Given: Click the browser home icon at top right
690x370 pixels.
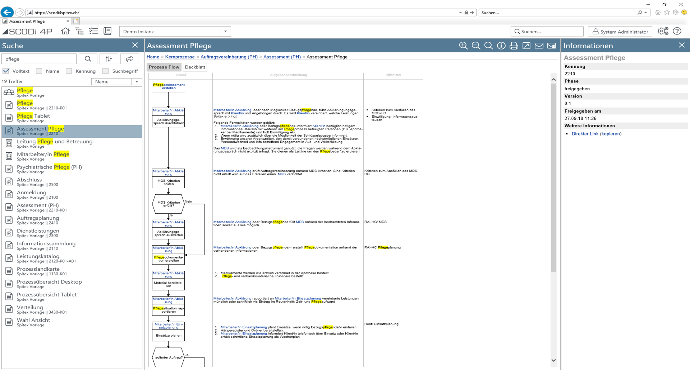Looking at the screenshot, I should pyautogui.click(x=658, y=12).
